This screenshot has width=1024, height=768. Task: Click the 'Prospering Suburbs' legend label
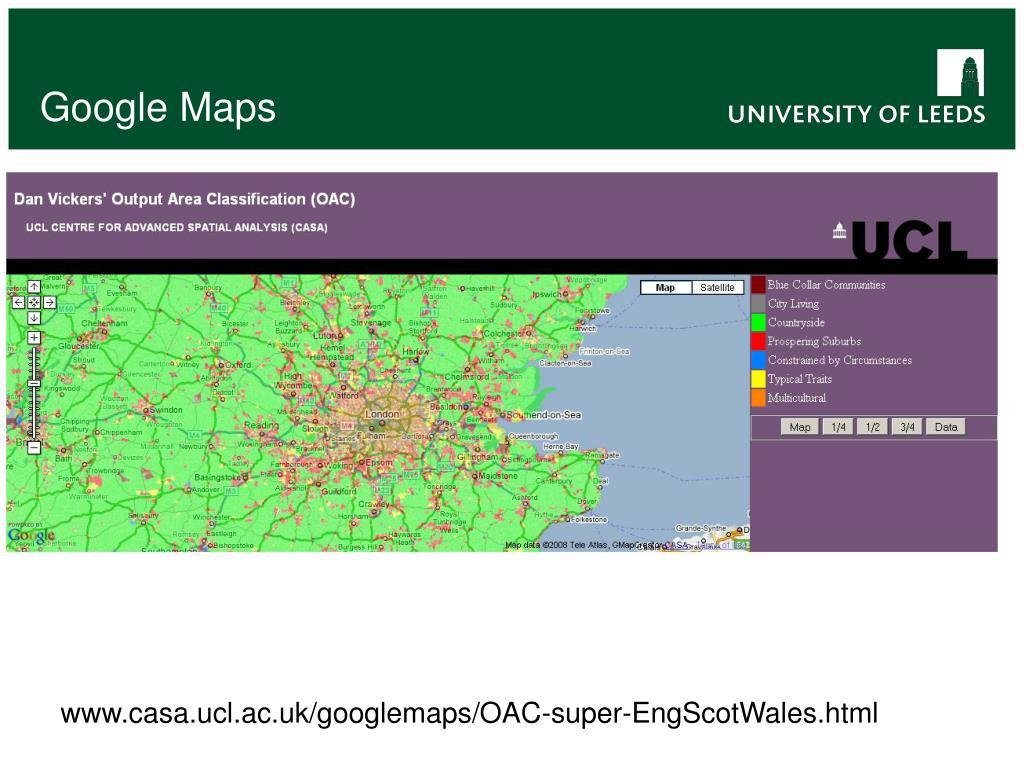tap(814, 341)
